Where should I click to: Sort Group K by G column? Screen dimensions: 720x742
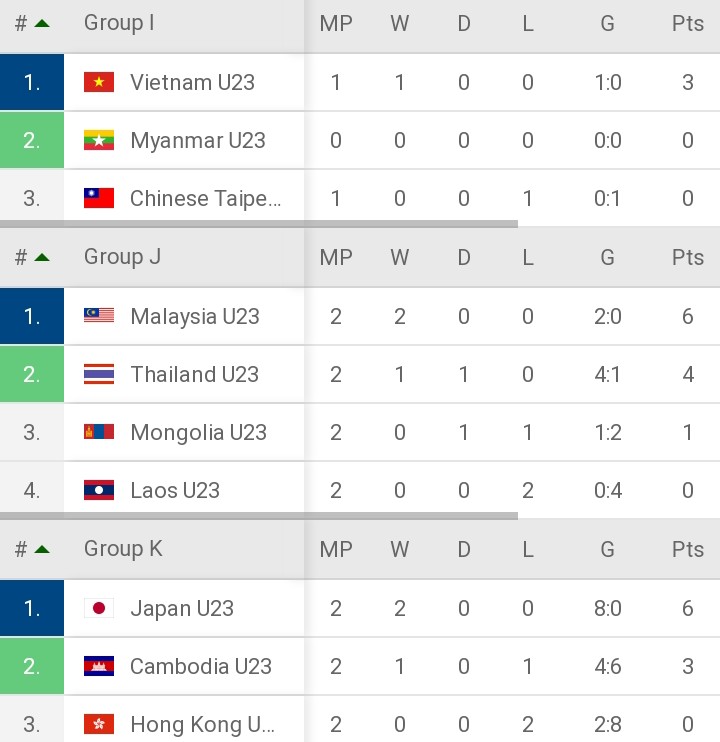(607, 549)
